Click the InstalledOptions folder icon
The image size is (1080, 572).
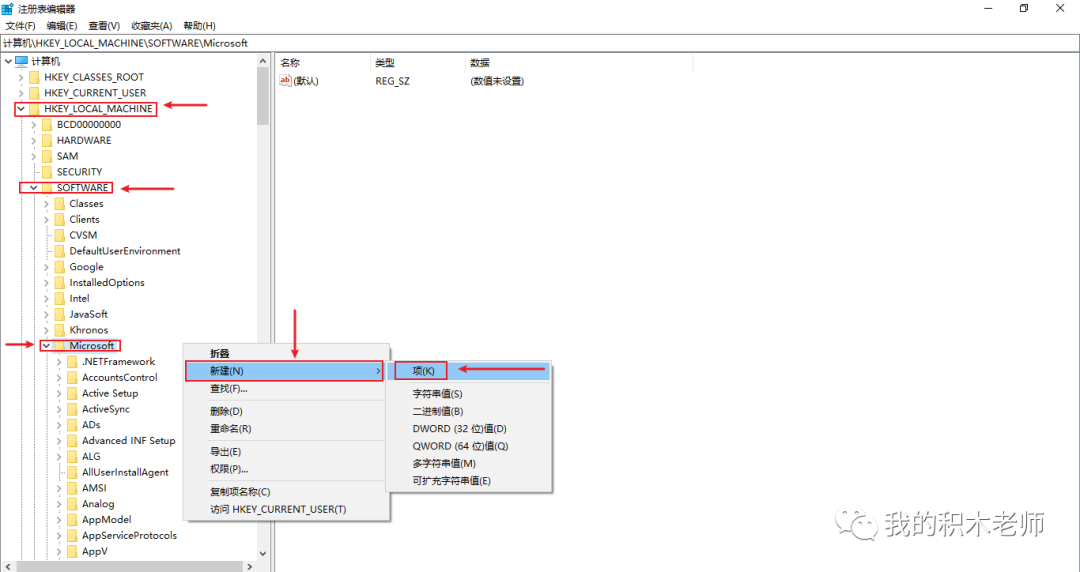coord(59,283)
